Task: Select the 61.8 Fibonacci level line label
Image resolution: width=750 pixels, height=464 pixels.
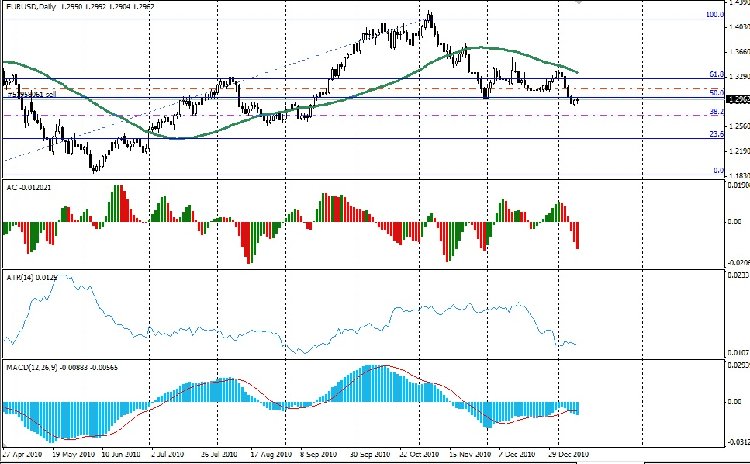Action: click(716, 75)
